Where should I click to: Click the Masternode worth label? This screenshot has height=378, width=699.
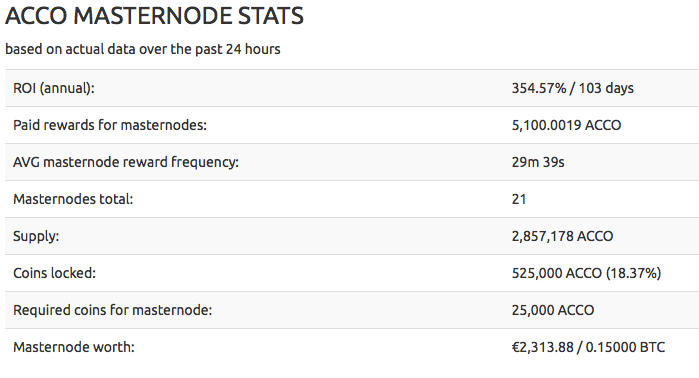point(74,347)
